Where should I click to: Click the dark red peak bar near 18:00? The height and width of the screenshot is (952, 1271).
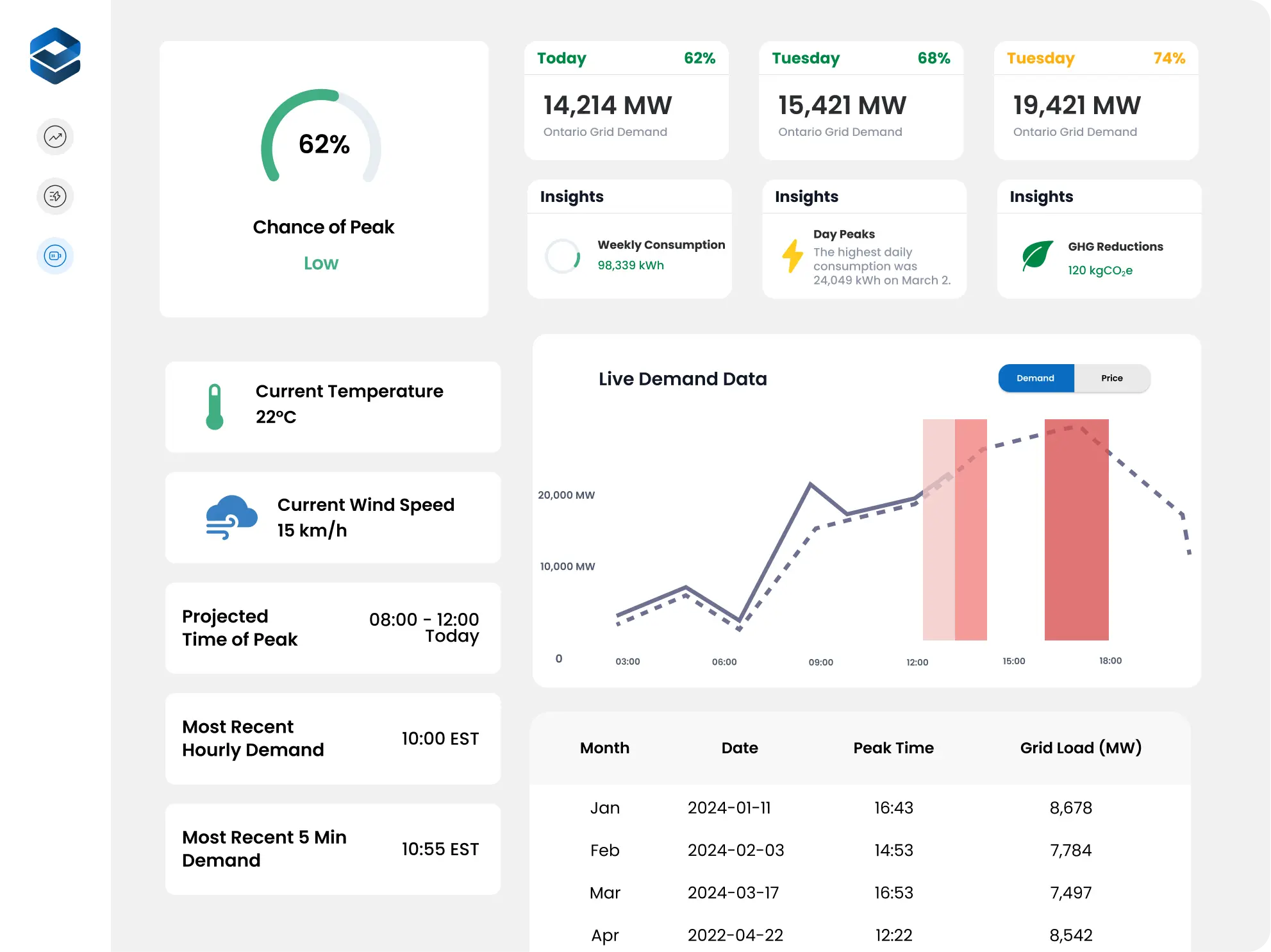[x=1077, y=530]
